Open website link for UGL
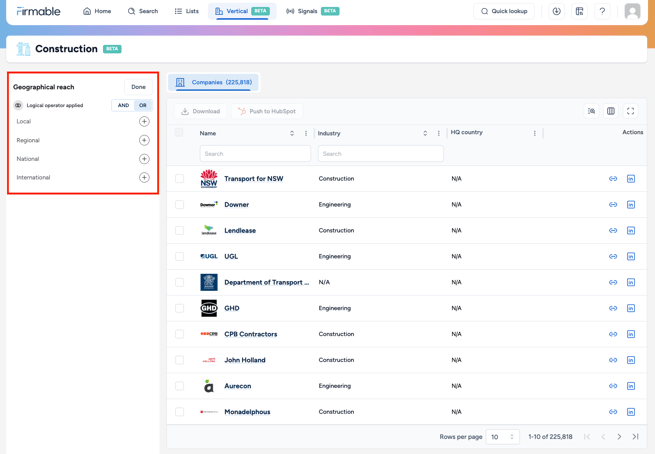 613,256
